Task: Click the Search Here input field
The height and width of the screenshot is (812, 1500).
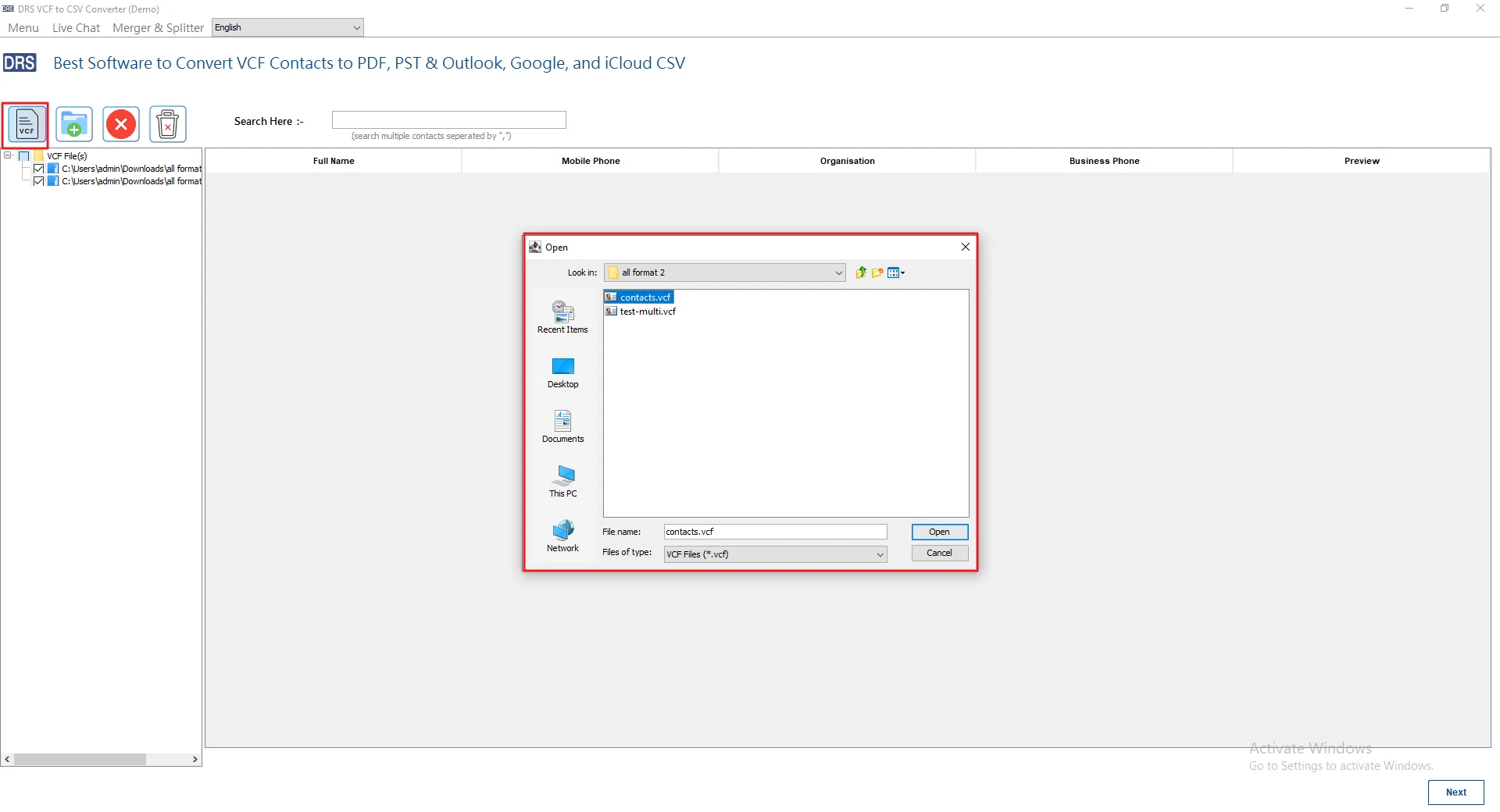Action: 448,119
